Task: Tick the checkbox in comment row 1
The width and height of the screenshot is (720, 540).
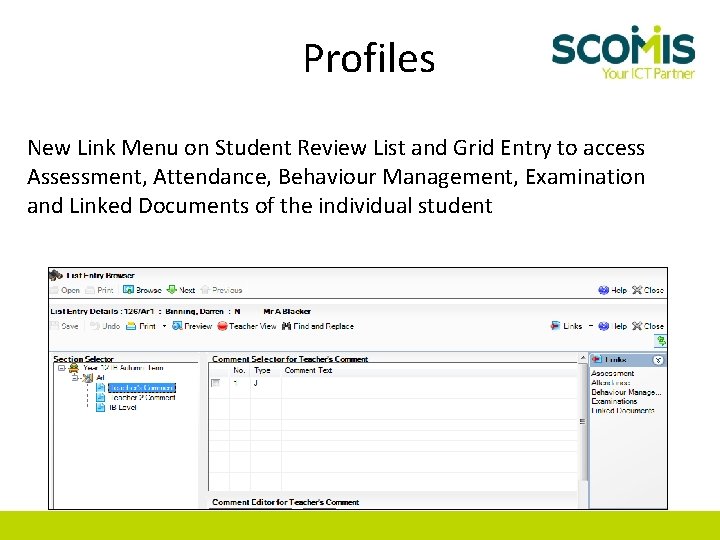Action: tap(215, 382)
